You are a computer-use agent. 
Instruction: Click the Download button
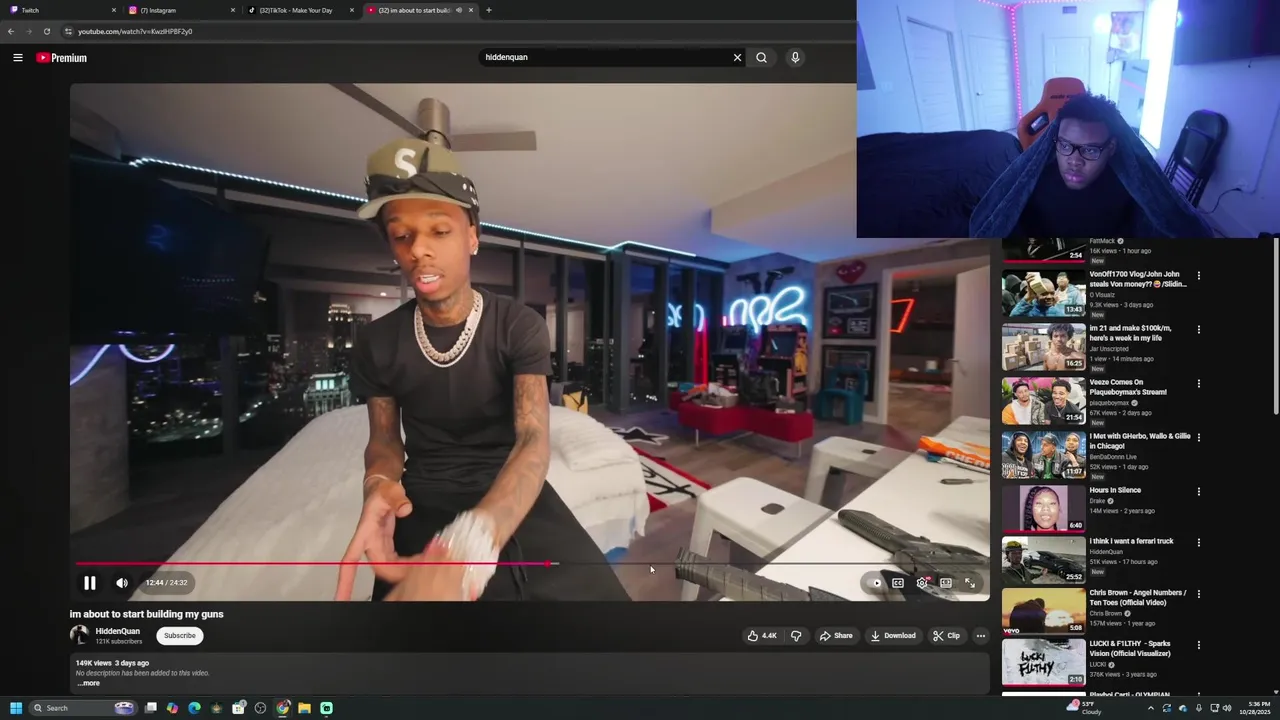tap(893, 636)
